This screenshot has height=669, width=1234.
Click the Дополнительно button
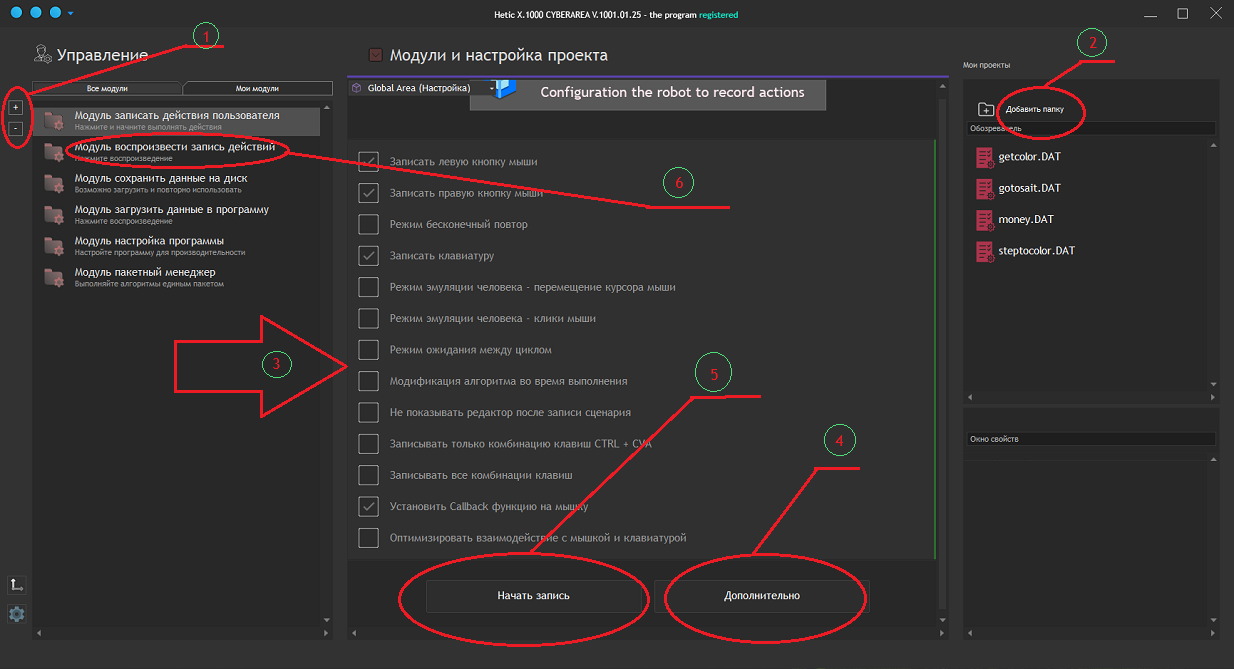click(762, 596)
